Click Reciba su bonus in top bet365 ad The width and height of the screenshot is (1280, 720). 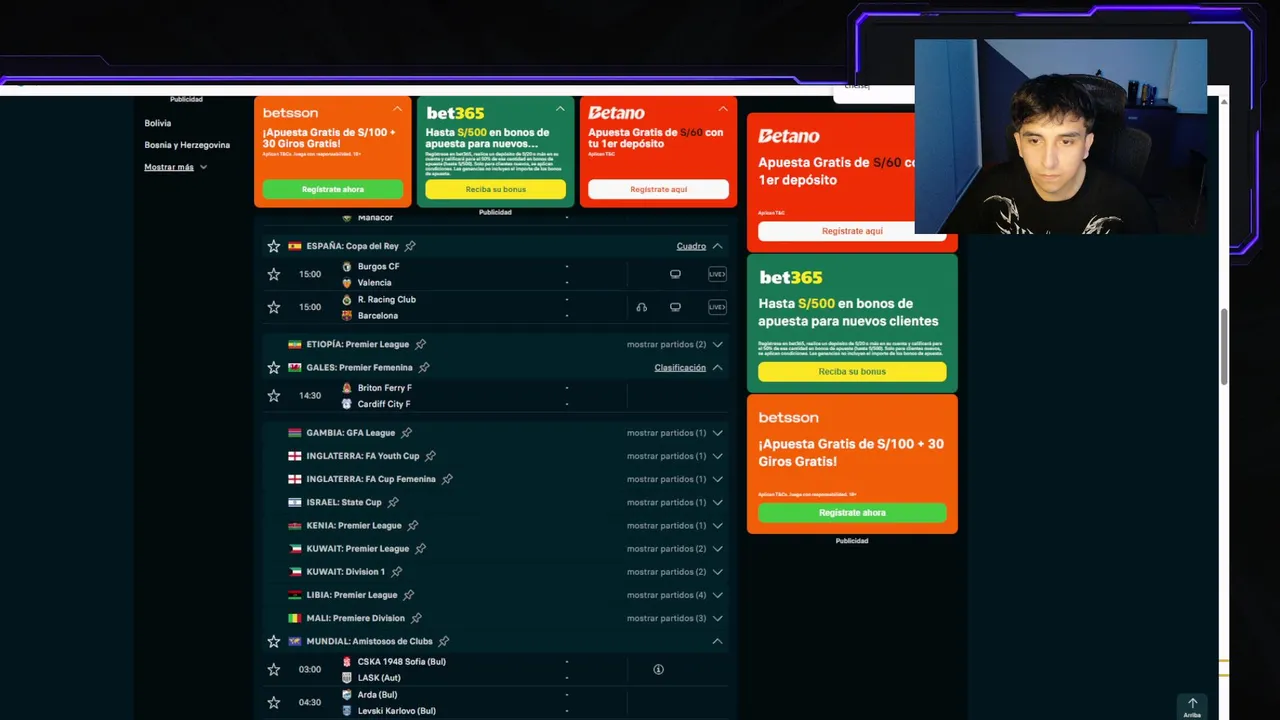pos(495,189)
